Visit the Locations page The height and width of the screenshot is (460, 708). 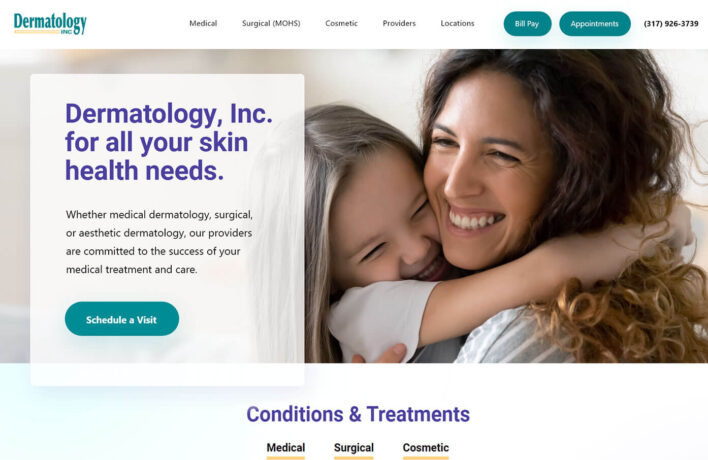click(457, 23)
